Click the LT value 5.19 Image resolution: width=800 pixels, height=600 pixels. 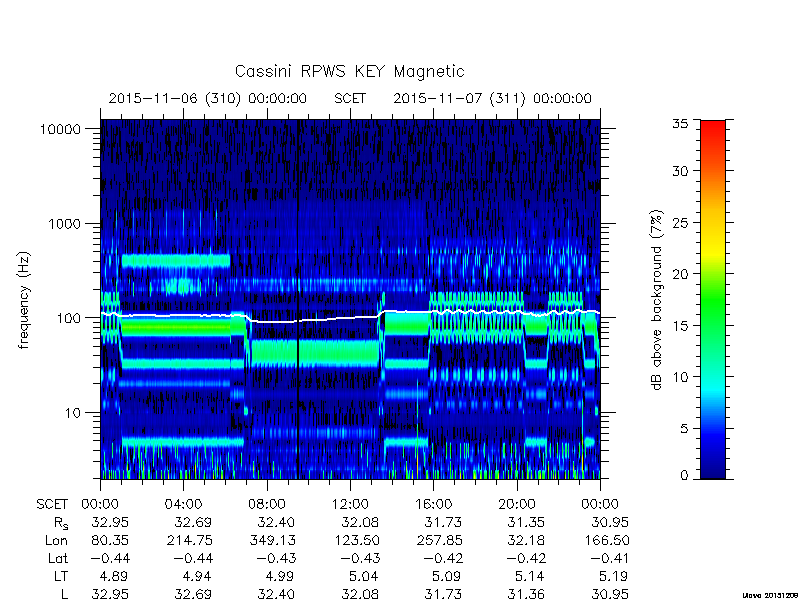tap(613, 577)
